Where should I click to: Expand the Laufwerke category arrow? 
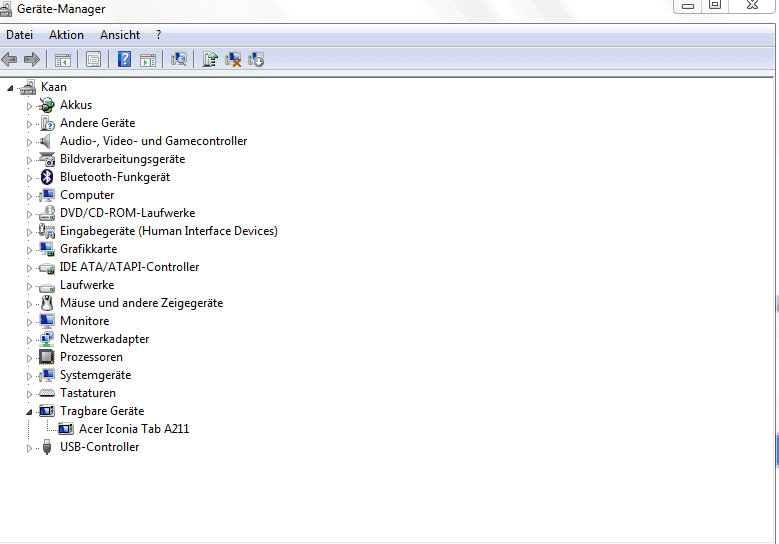coord(29,286)
